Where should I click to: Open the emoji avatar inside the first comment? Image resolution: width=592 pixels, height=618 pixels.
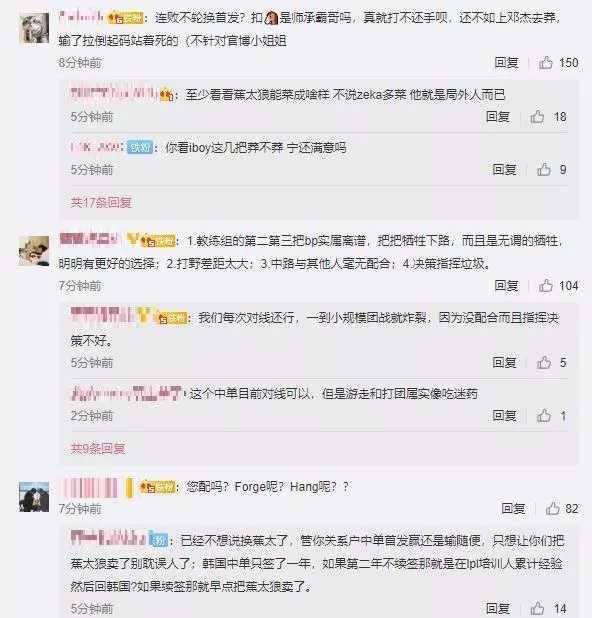pyautogui.click(x=271, y=18)
